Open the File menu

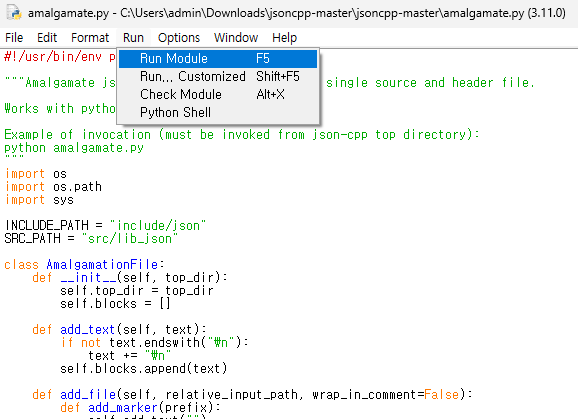click(14, 38)
